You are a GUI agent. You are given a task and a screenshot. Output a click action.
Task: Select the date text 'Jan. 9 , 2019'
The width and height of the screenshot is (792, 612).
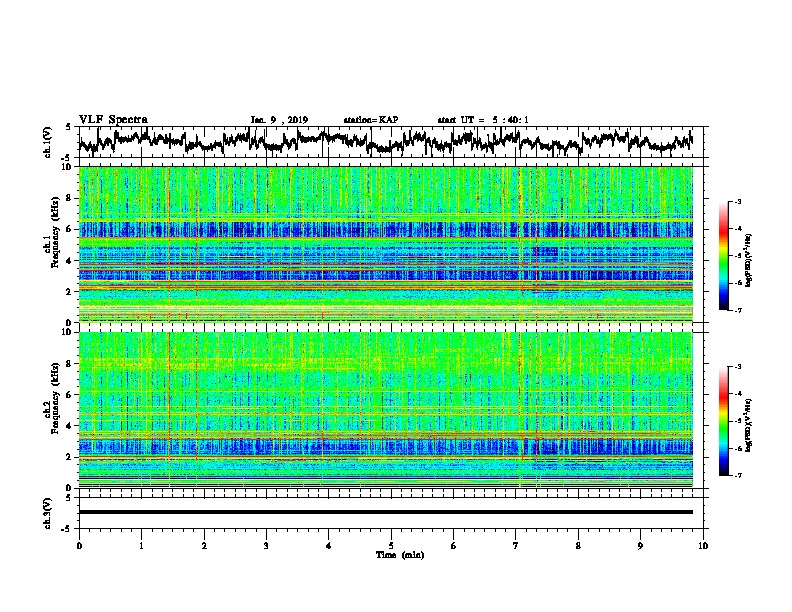pos(279,120)
